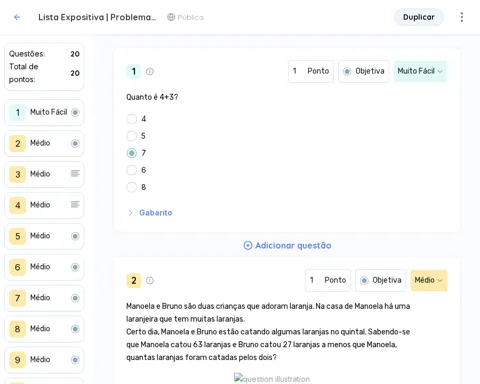Click the list title Lista Expositiva

tap(97, 17)
